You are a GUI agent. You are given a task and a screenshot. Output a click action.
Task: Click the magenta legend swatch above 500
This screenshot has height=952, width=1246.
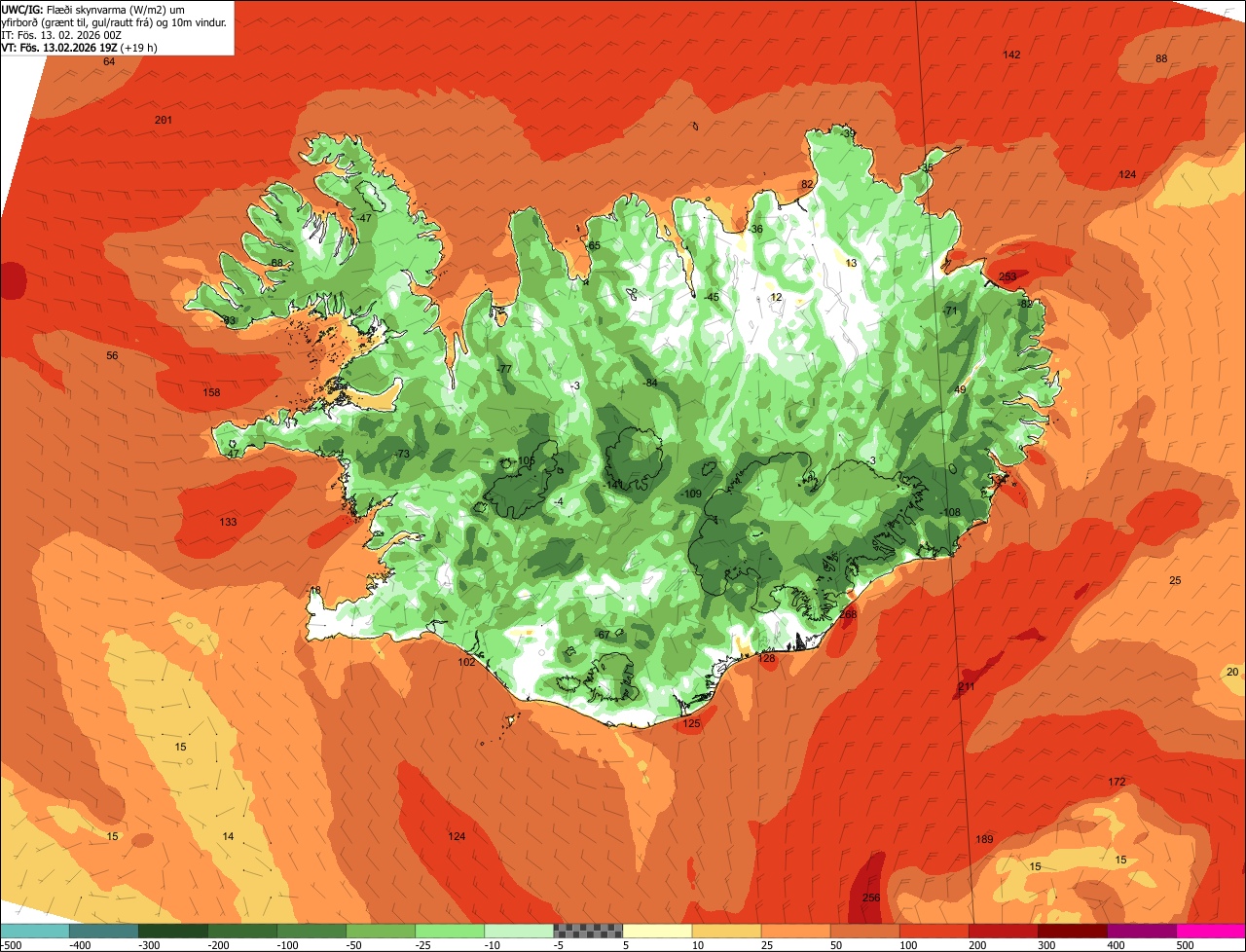click(1211, 931)
